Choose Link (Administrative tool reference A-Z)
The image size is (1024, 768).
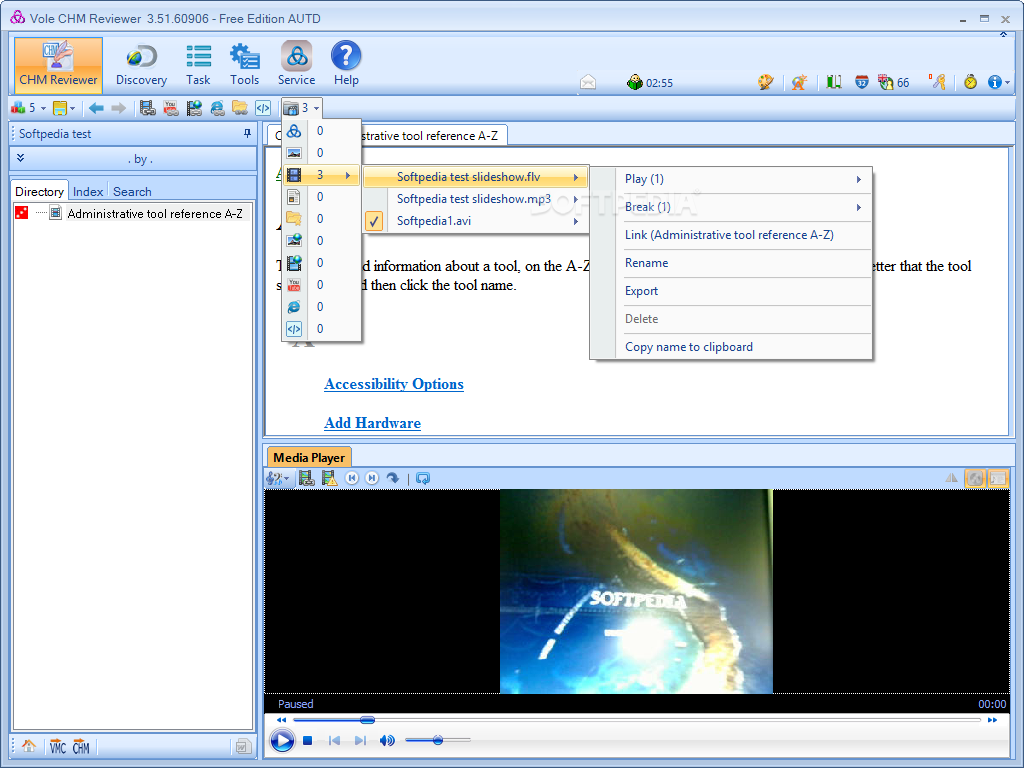[743, 235]
